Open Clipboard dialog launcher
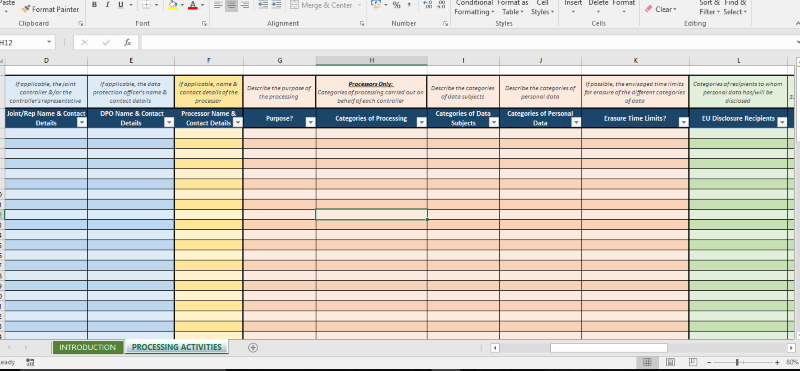 (81, 23)
